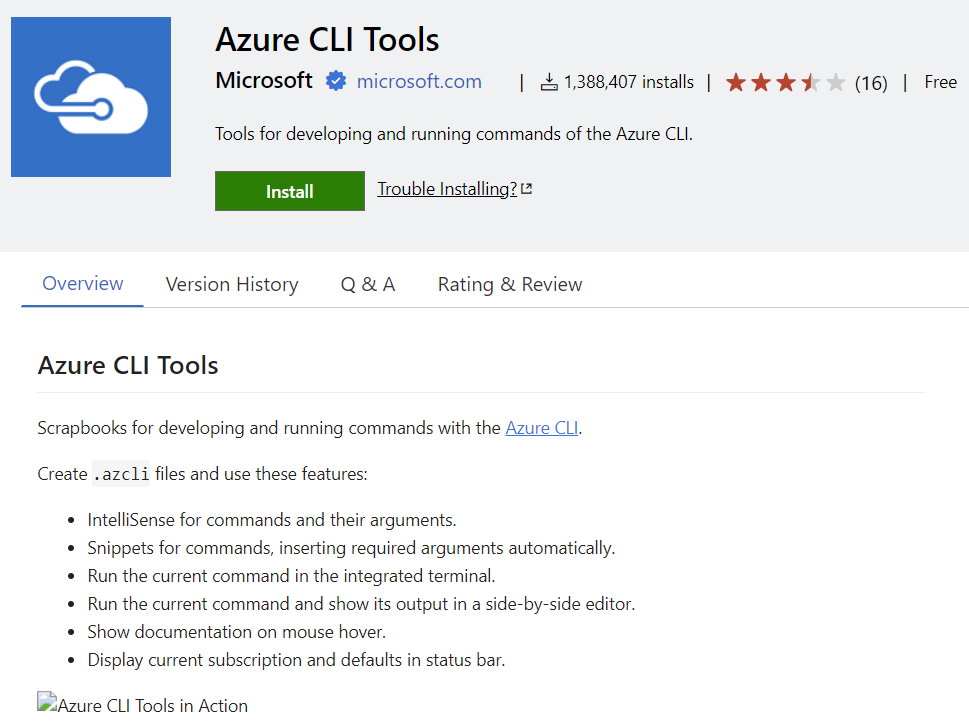Screen dimensions: 969x728
Task: Open the (16) reviews count
Action: (x=871, y=83)
